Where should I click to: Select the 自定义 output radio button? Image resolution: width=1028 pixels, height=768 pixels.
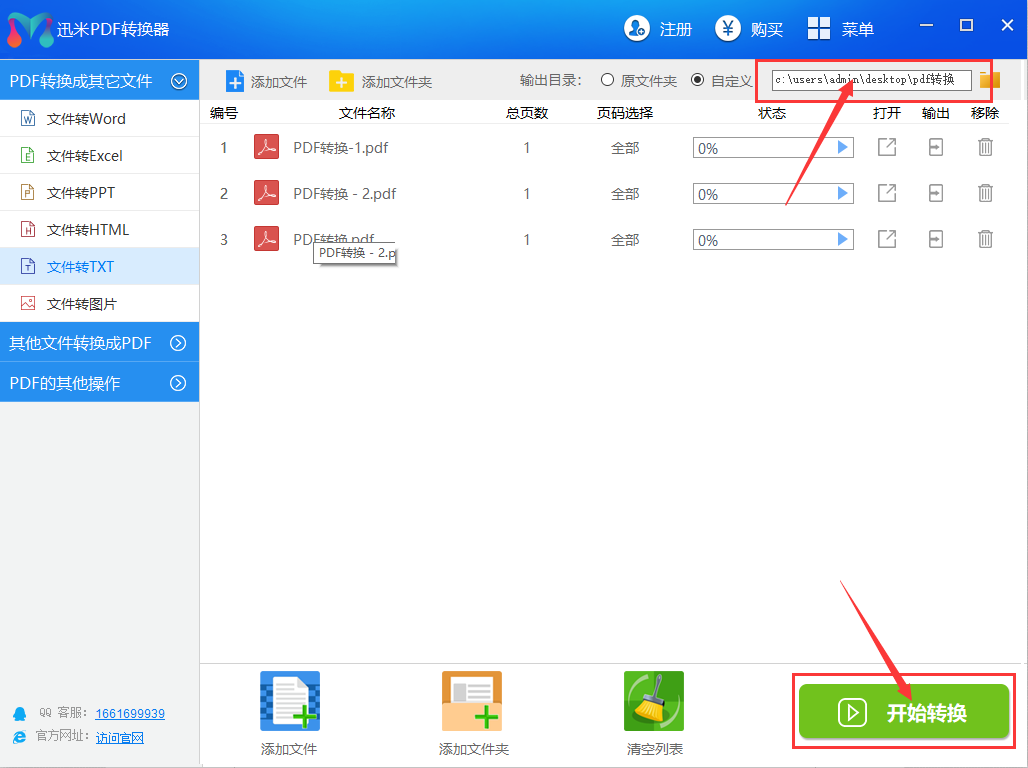697,80
